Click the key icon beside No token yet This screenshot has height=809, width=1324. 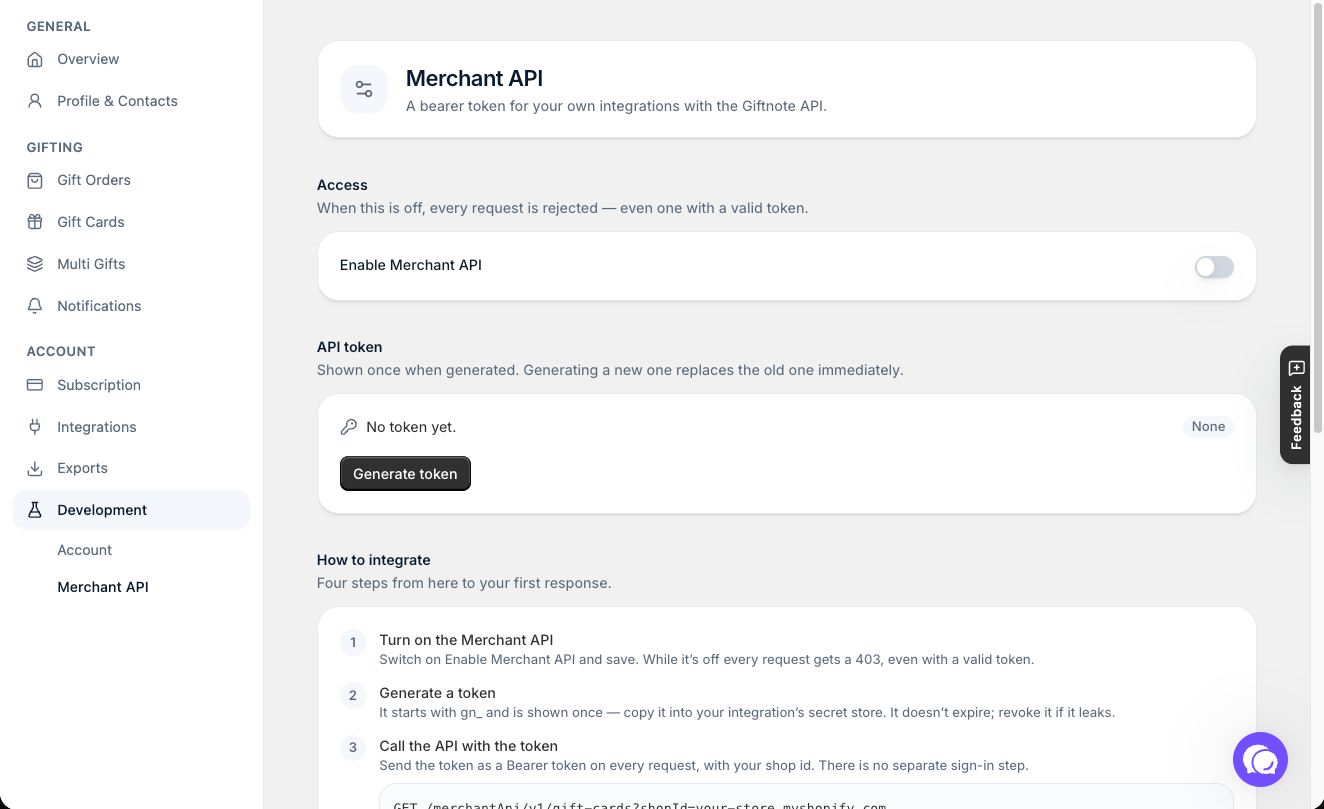coord(348,427)
